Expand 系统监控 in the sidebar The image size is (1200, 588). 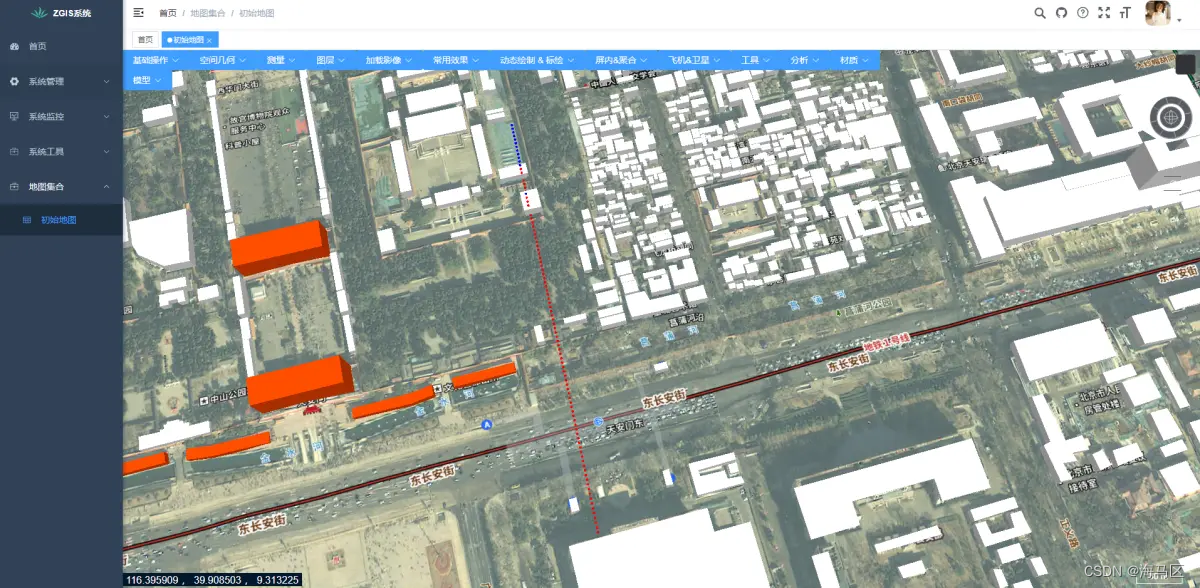[x=61, y=116]
